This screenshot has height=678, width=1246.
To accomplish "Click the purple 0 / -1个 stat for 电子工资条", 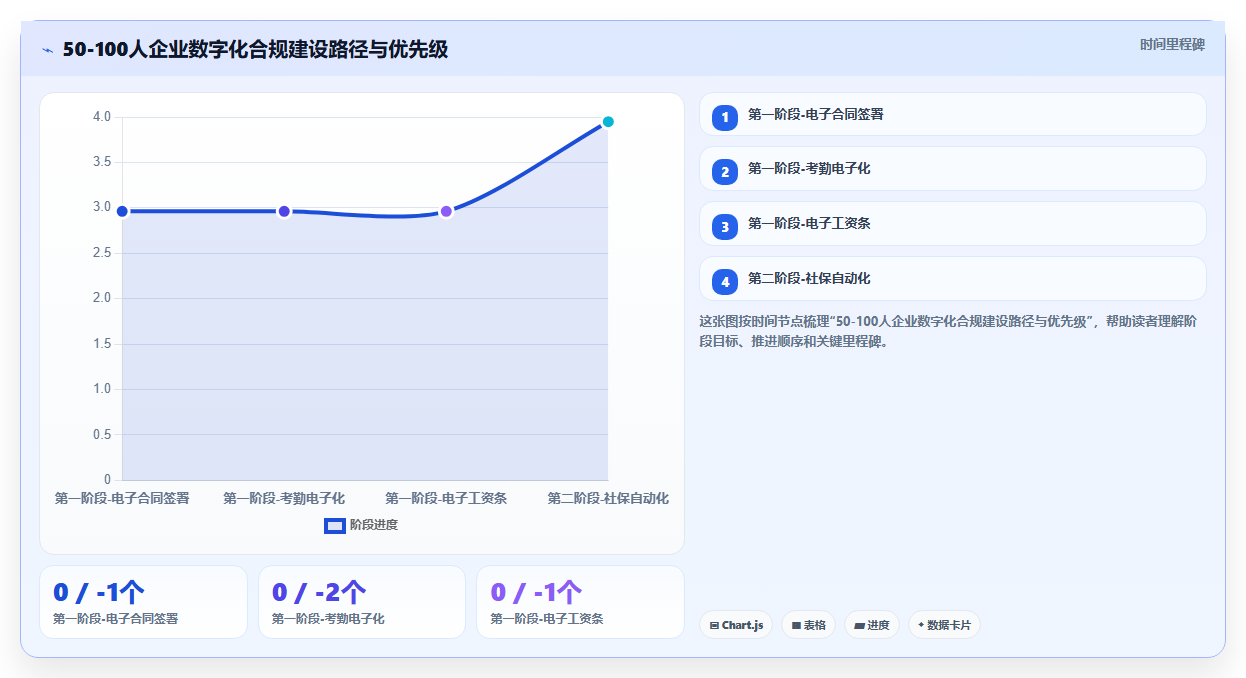I will (537, 593).
